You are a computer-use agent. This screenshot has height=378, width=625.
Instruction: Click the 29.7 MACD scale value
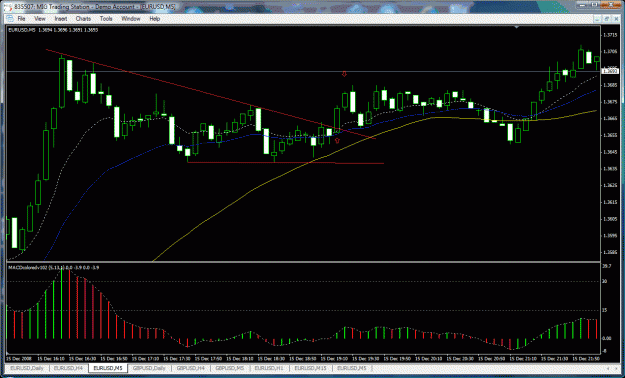coord(607,265)
